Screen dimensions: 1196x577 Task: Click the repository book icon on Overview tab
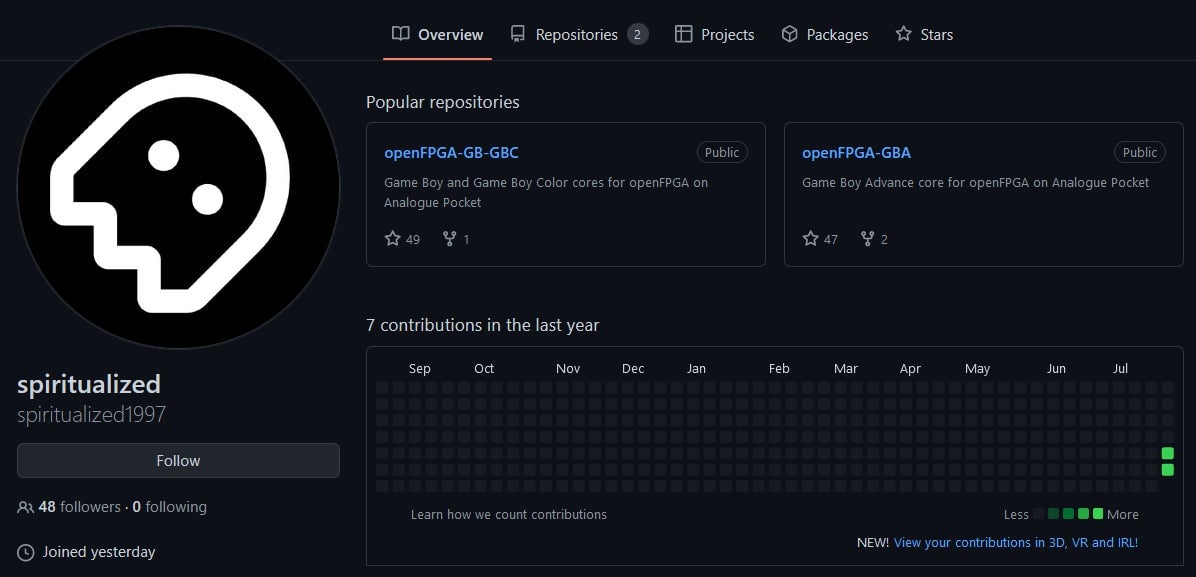click(x=399, y=33)
